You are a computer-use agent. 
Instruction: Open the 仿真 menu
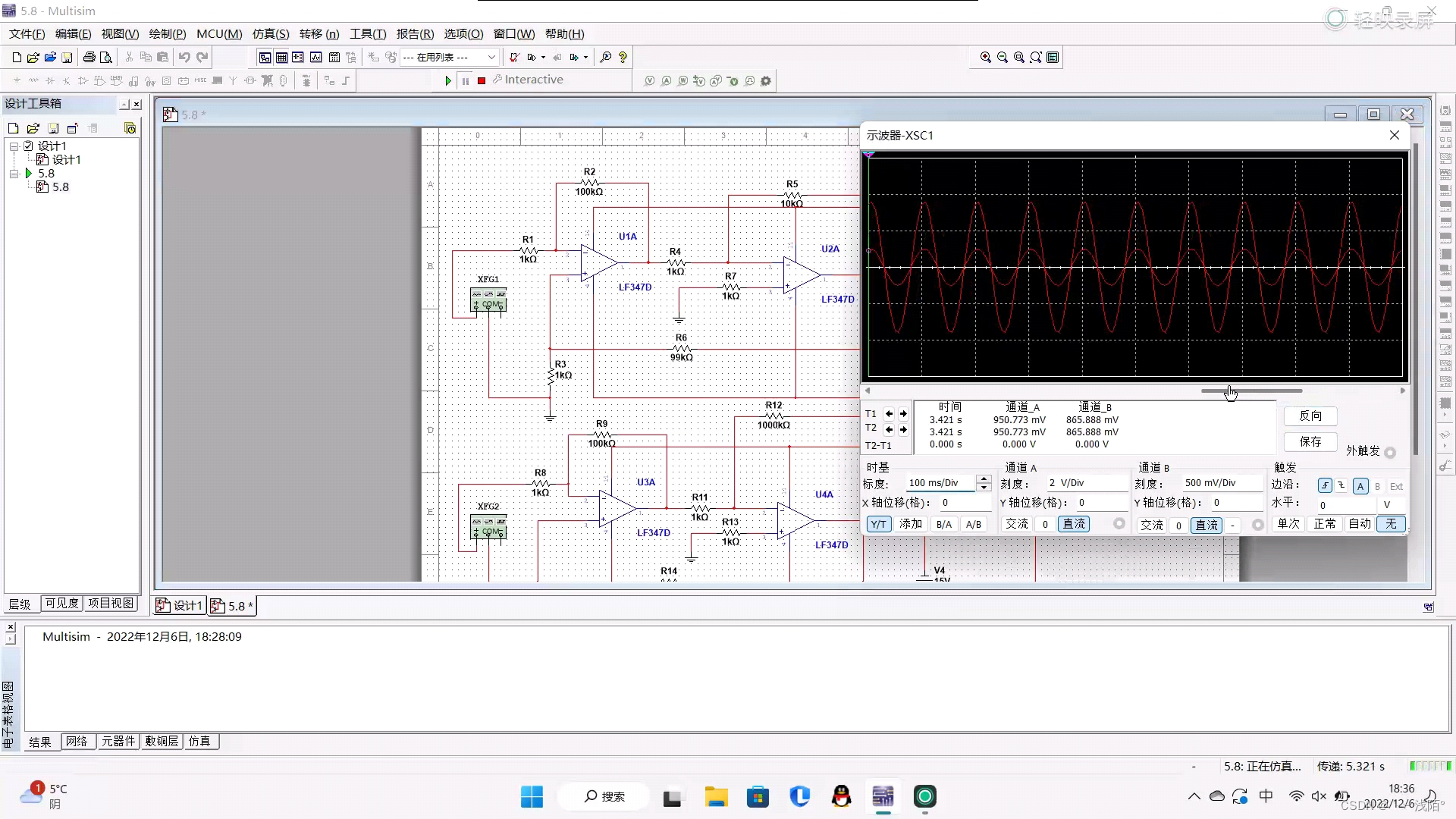269,34
